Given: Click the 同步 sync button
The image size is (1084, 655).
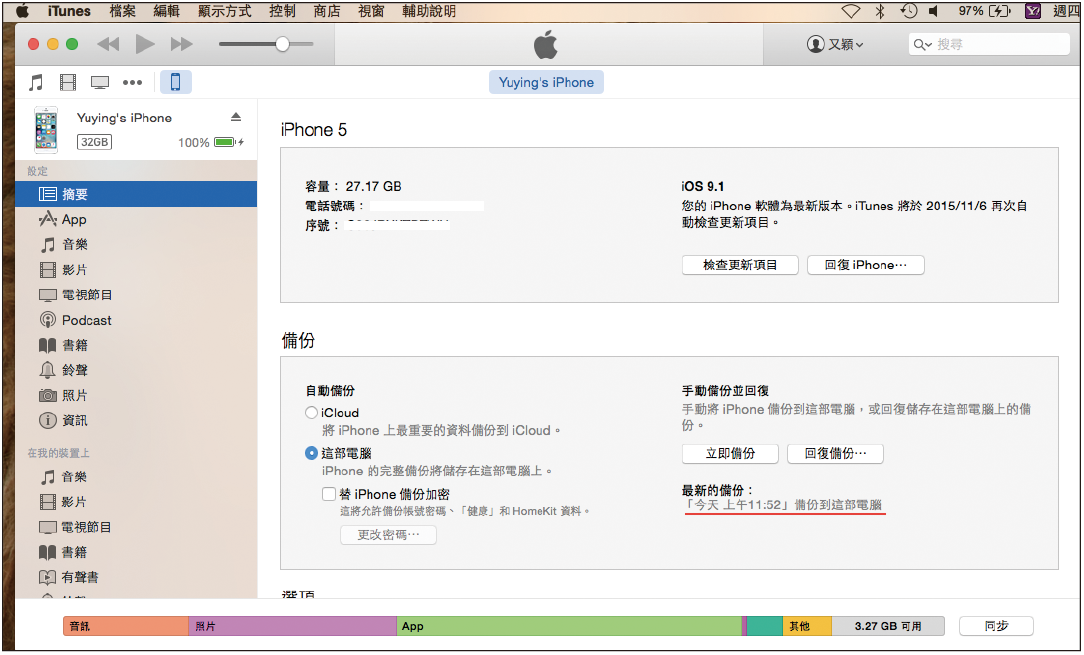Looking at the screenshot, I should coord(996,626).
